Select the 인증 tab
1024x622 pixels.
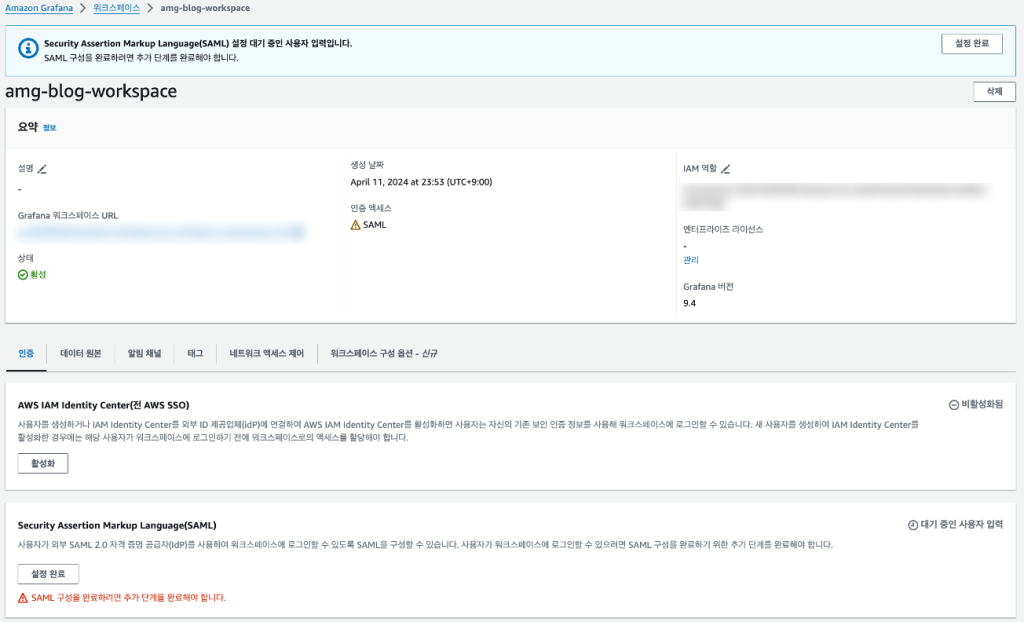(26, 353)
